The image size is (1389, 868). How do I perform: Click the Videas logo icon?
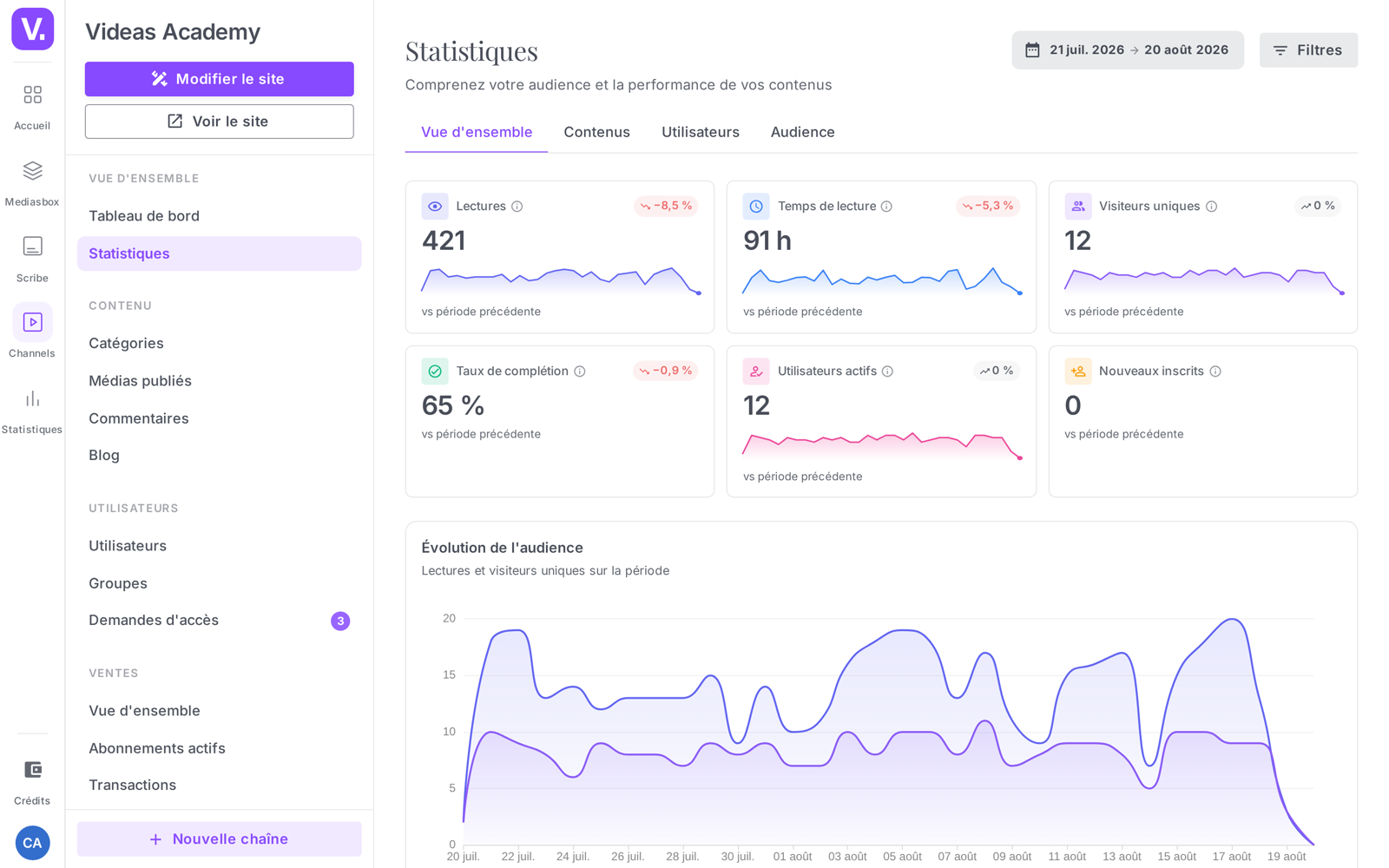click(32, 29)
